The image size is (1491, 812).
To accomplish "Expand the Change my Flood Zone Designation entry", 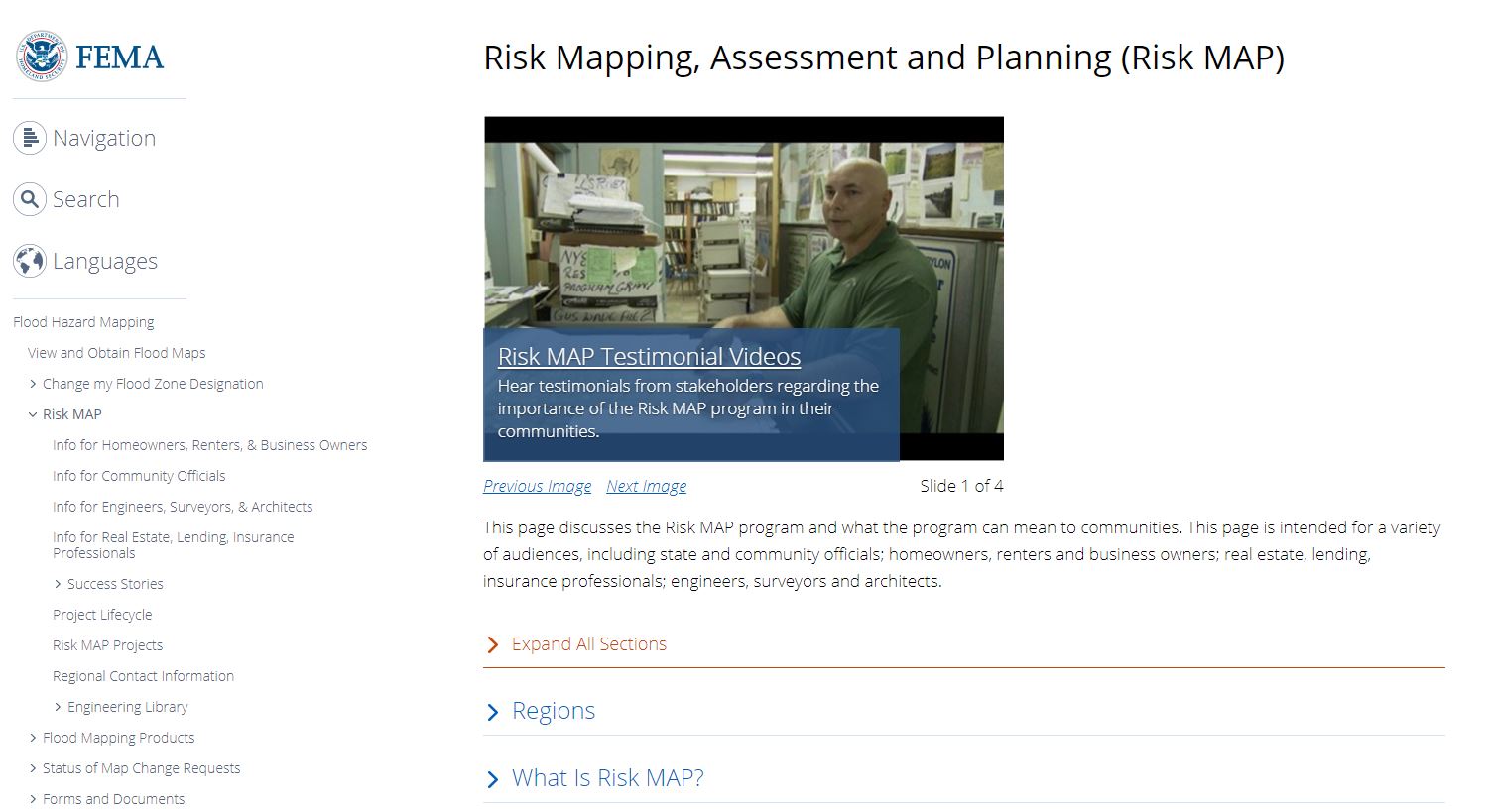I will [31, 384].
